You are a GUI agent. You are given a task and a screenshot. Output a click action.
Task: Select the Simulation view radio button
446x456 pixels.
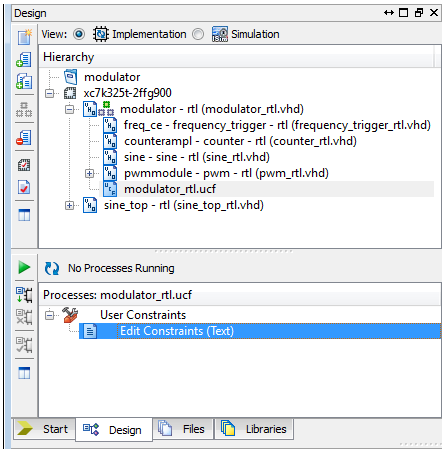(198, 34)
